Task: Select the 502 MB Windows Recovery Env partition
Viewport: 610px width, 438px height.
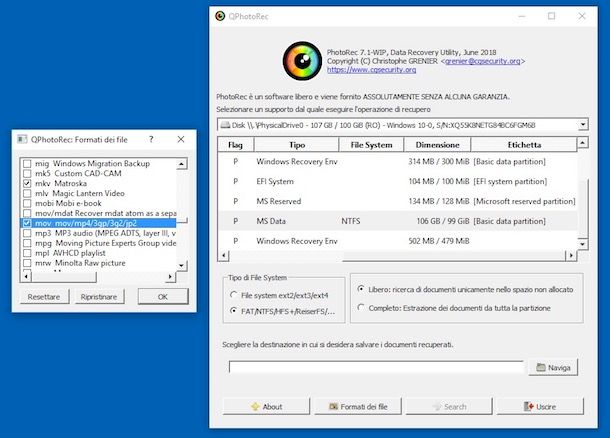Action: [398, 241]
